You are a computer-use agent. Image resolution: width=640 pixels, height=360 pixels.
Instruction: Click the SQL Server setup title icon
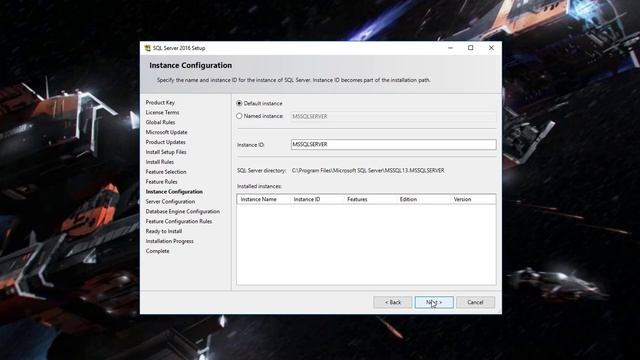coord(148,48)
